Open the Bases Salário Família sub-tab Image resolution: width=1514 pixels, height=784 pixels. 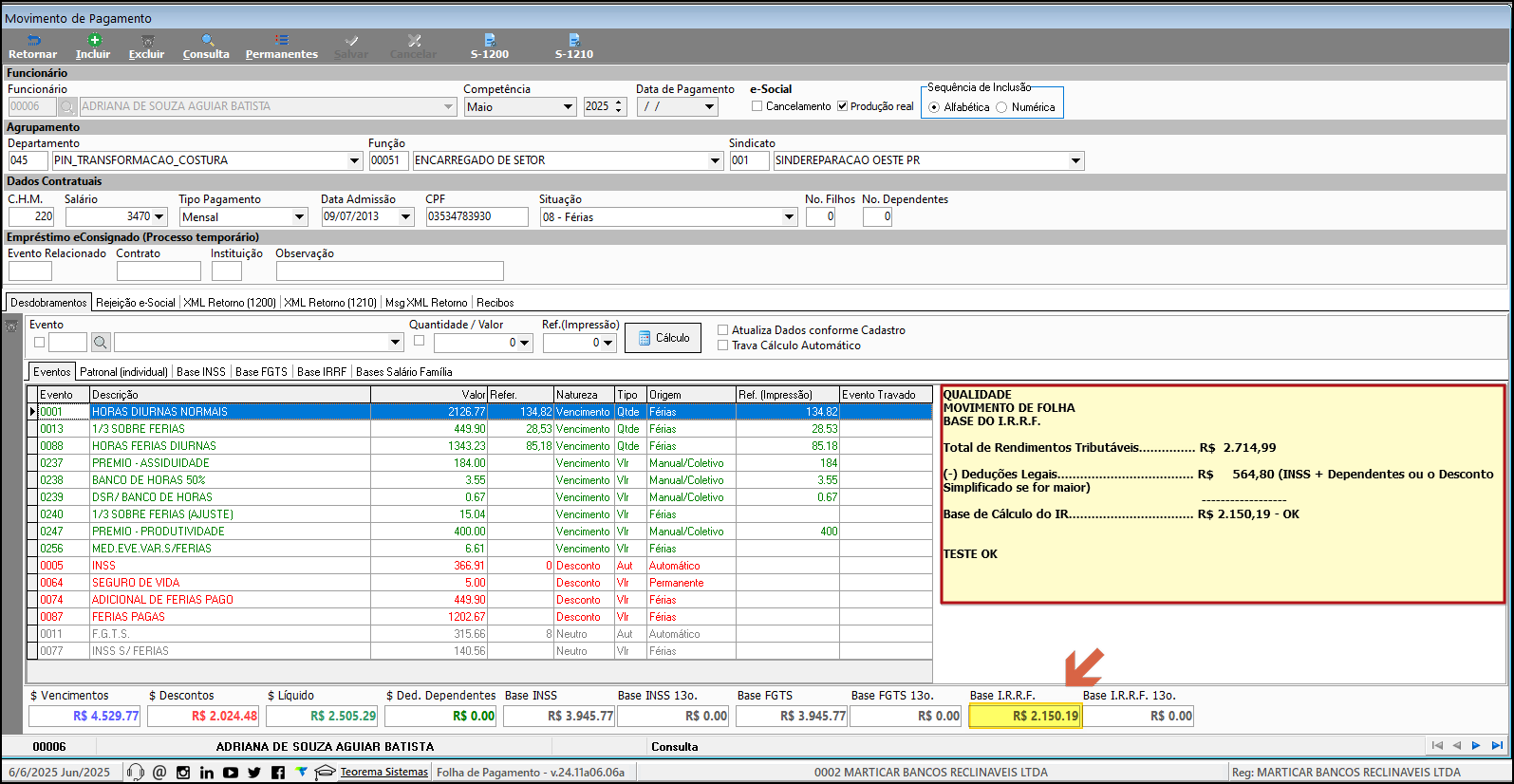pyautogui.click(x=404, y=372)
